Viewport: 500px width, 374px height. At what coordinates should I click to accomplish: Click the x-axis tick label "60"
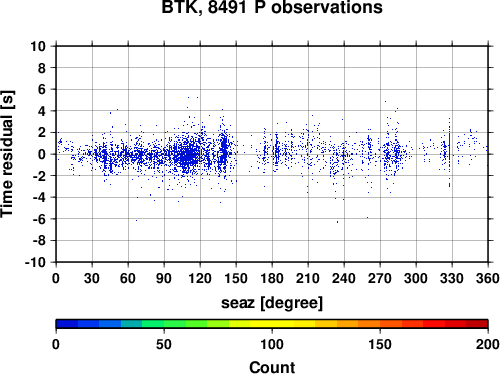128,278
